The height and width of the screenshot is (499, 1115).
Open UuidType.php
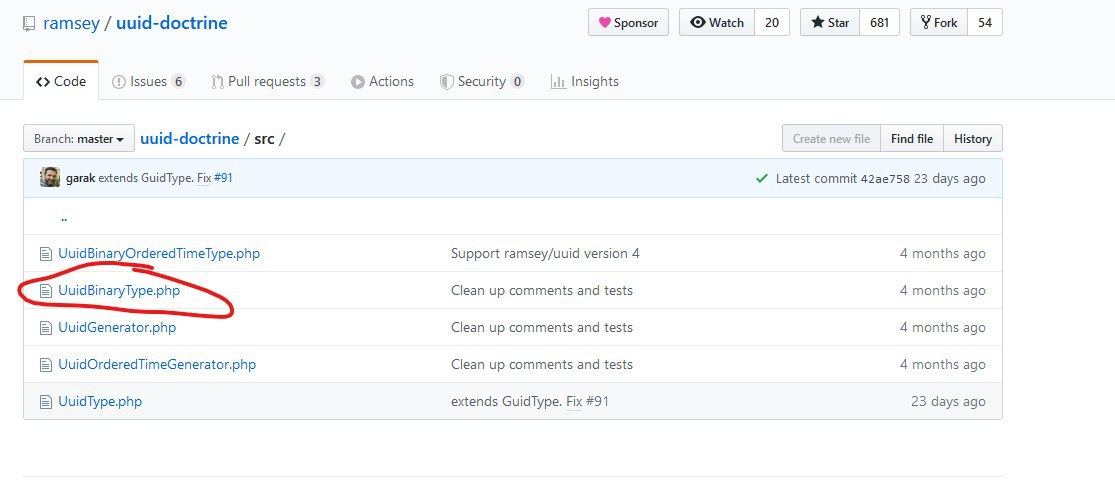[100, 401]
